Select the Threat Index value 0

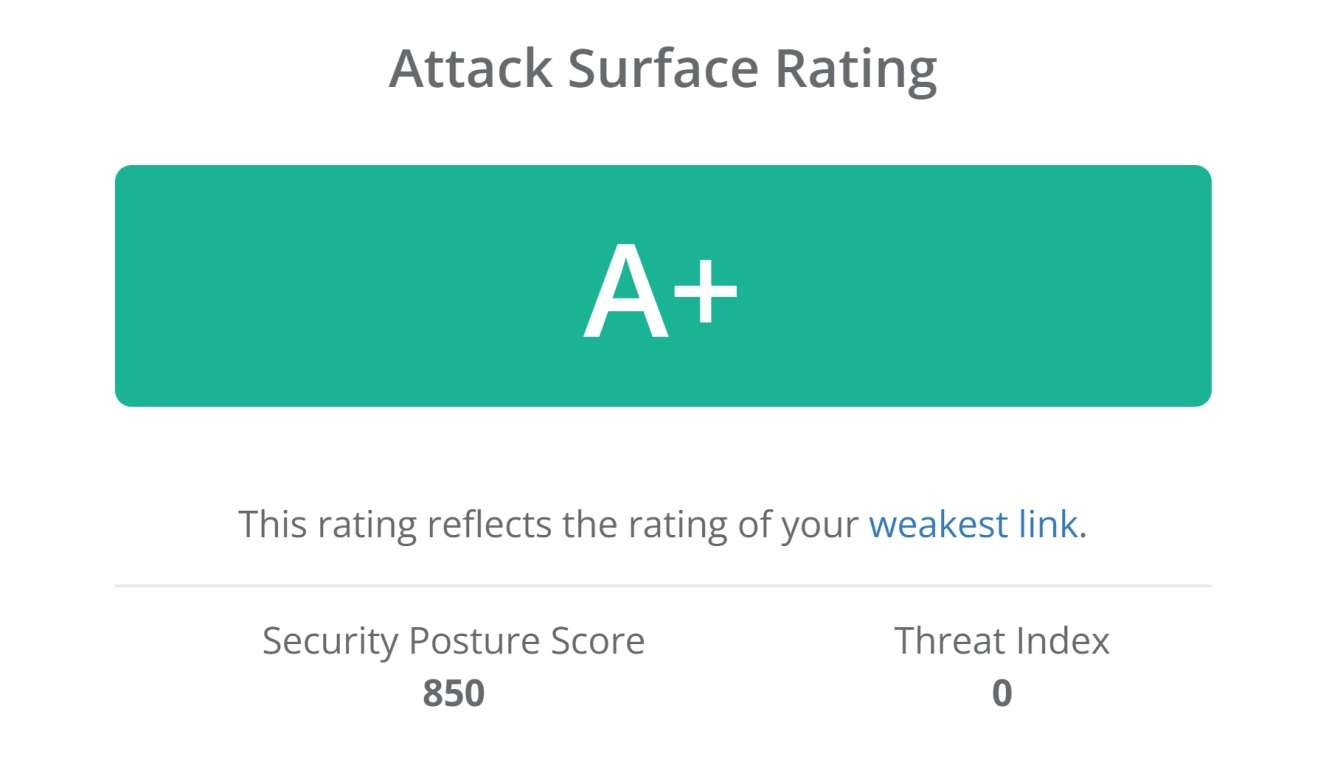point(1001,693)
